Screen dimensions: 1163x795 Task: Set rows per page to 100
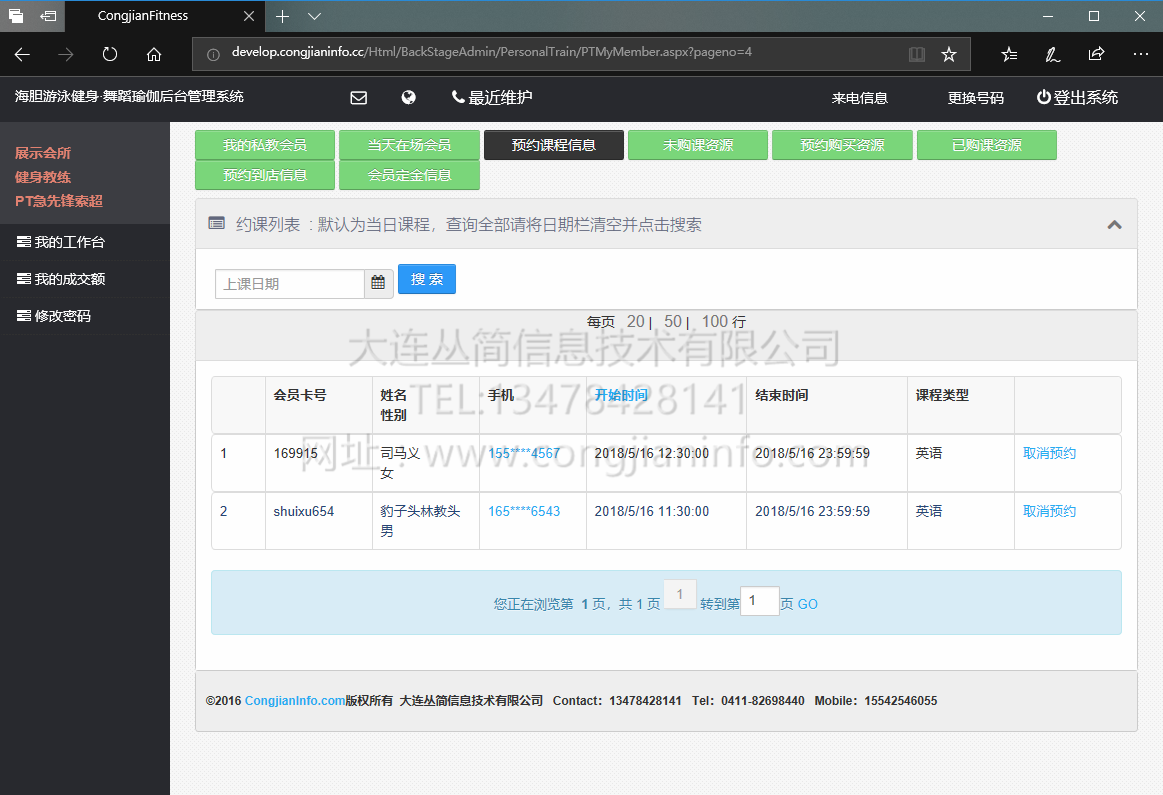click(x=715, y=322)
